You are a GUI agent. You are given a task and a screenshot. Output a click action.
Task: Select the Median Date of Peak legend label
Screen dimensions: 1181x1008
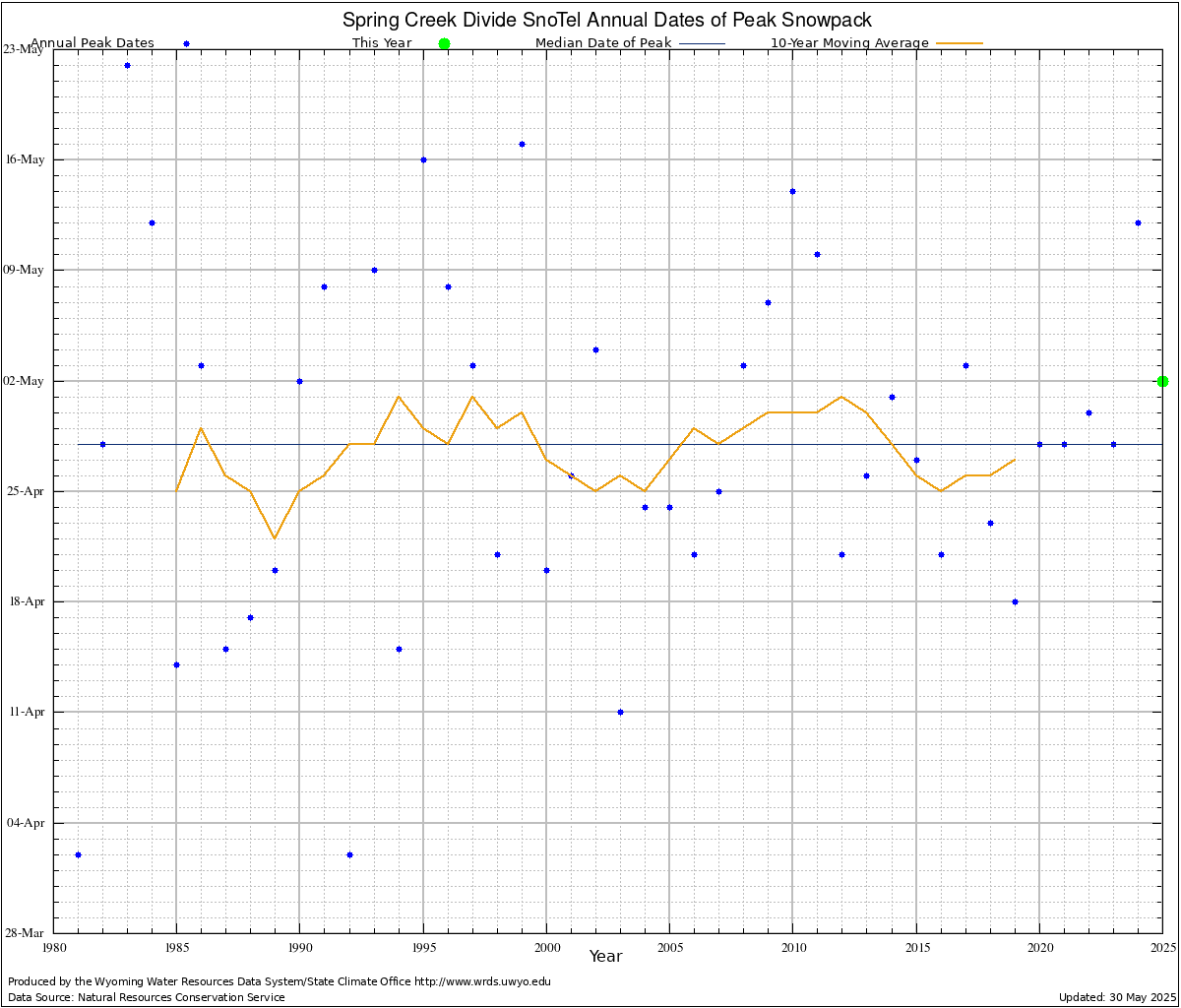(x=603, y=43)
